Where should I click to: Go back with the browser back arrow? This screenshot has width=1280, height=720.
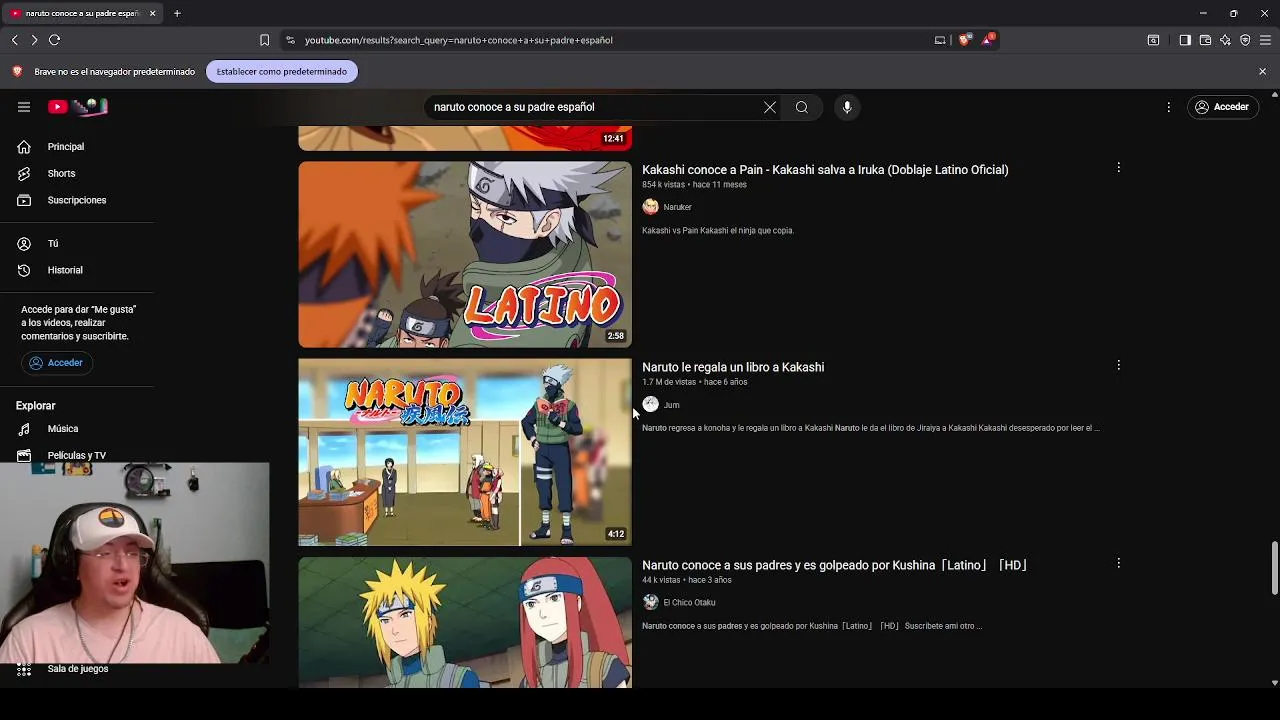coord(15,40)
